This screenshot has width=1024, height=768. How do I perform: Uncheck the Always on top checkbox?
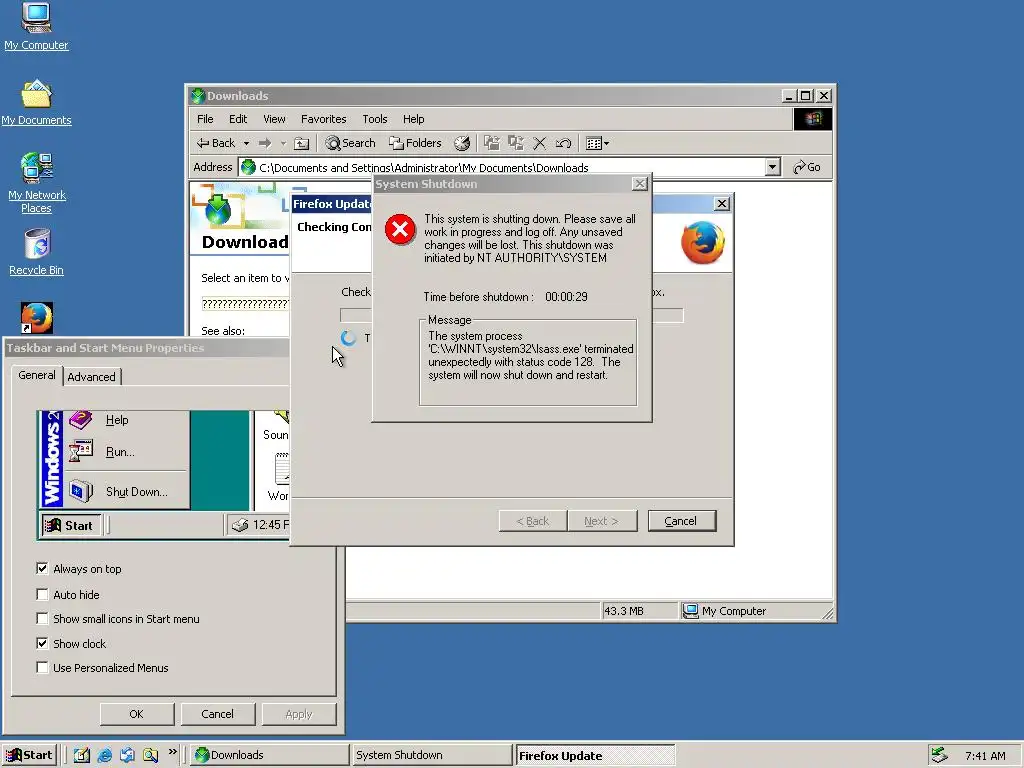(x=42, y=568)
